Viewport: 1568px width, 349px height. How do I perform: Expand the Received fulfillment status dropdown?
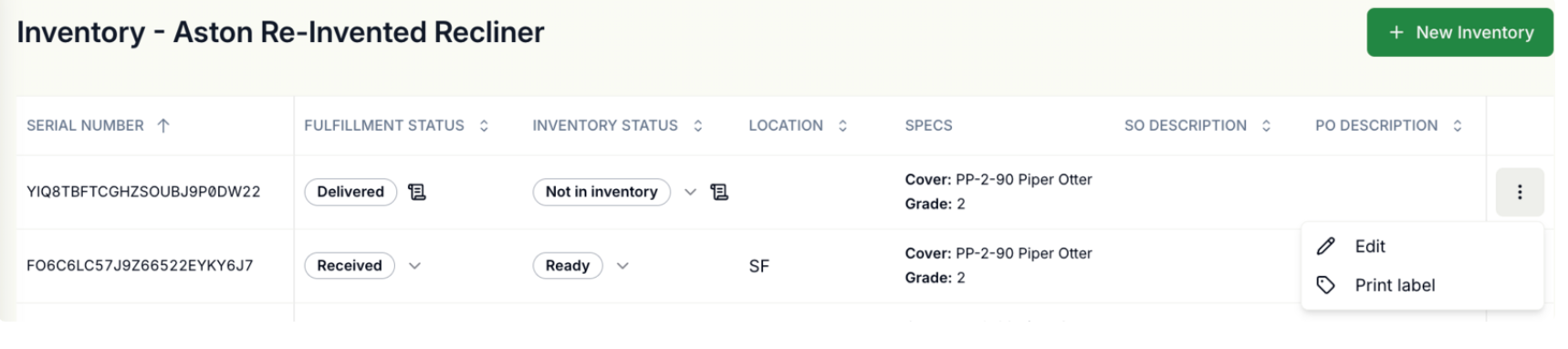coord(414,266)
